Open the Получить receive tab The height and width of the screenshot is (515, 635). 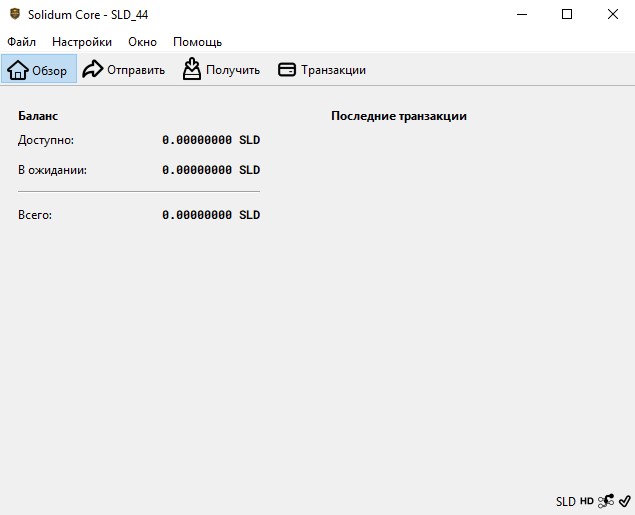coord(221,70)
